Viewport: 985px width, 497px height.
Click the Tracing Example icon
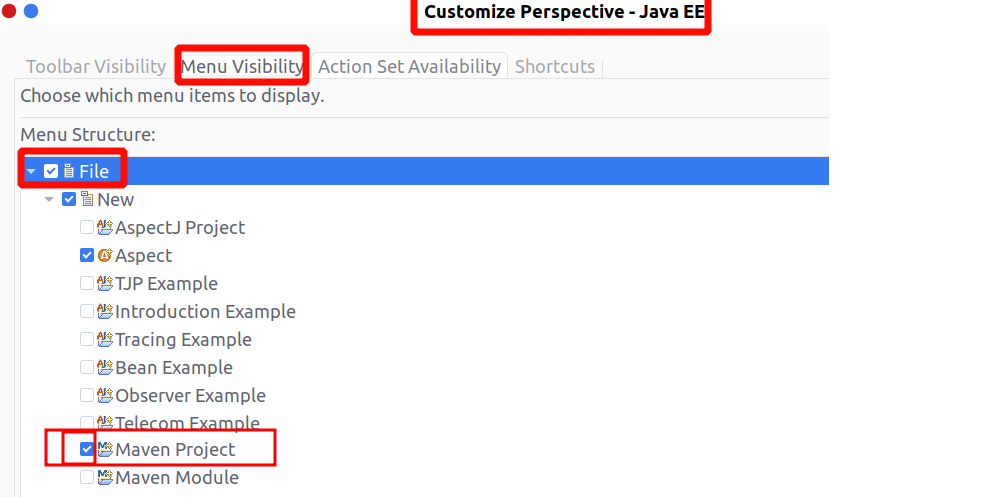tap(105, 340)
